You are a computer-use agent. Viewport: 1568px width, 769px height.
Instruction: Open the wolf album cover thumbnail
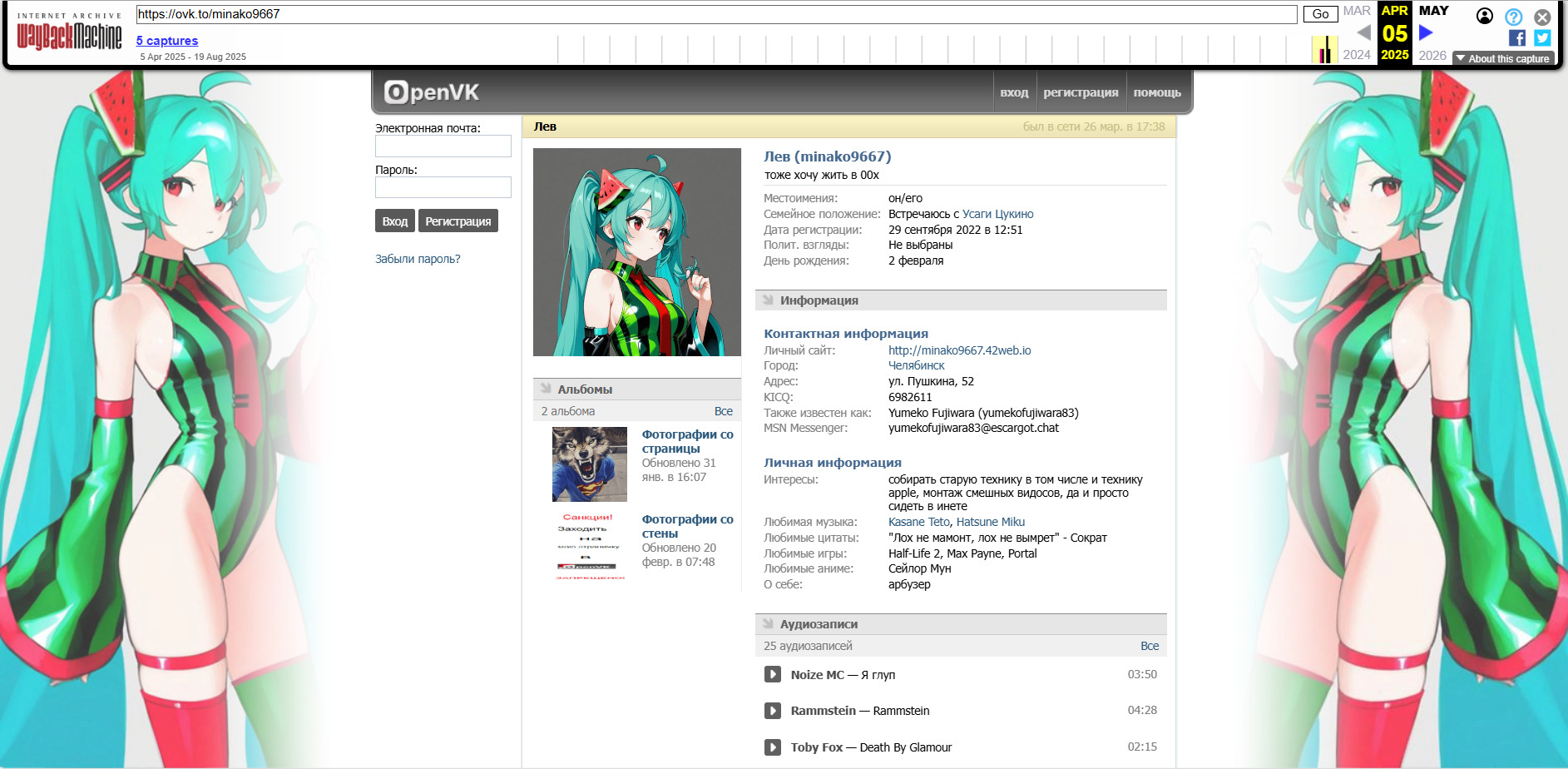point(590,464)
